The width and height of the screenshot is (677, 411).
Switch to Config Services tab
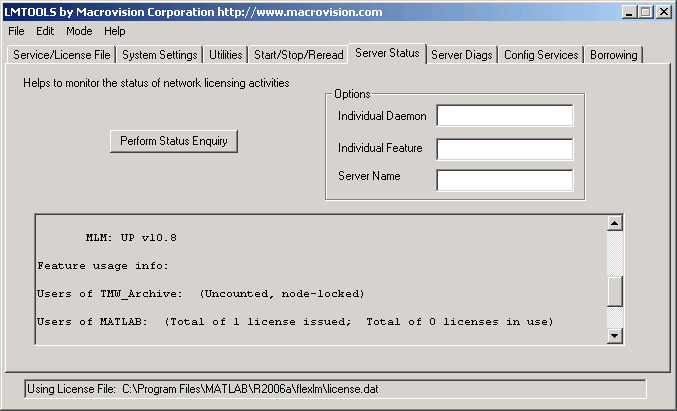pos(541,55)
